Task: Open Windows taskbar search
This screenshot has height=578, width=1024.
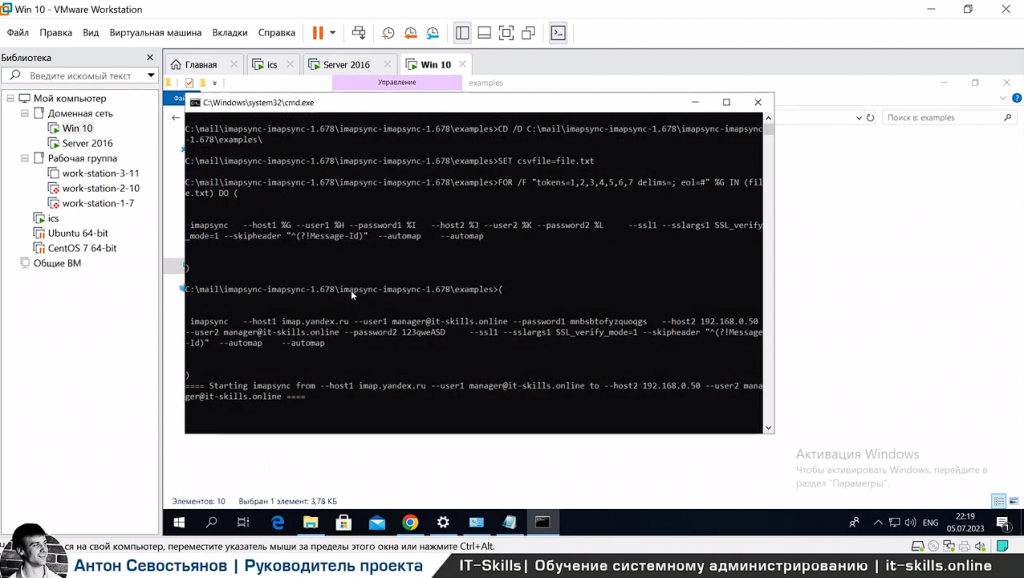Action: [211, 522]
